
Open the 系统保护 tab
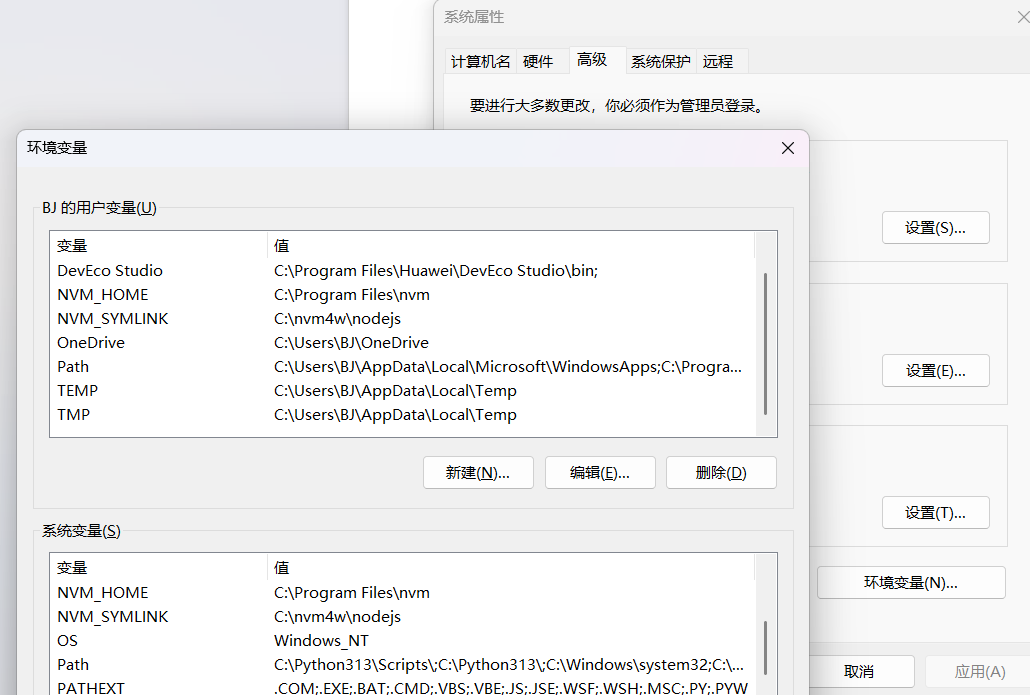pyautogui.click(x=661, y=62)
